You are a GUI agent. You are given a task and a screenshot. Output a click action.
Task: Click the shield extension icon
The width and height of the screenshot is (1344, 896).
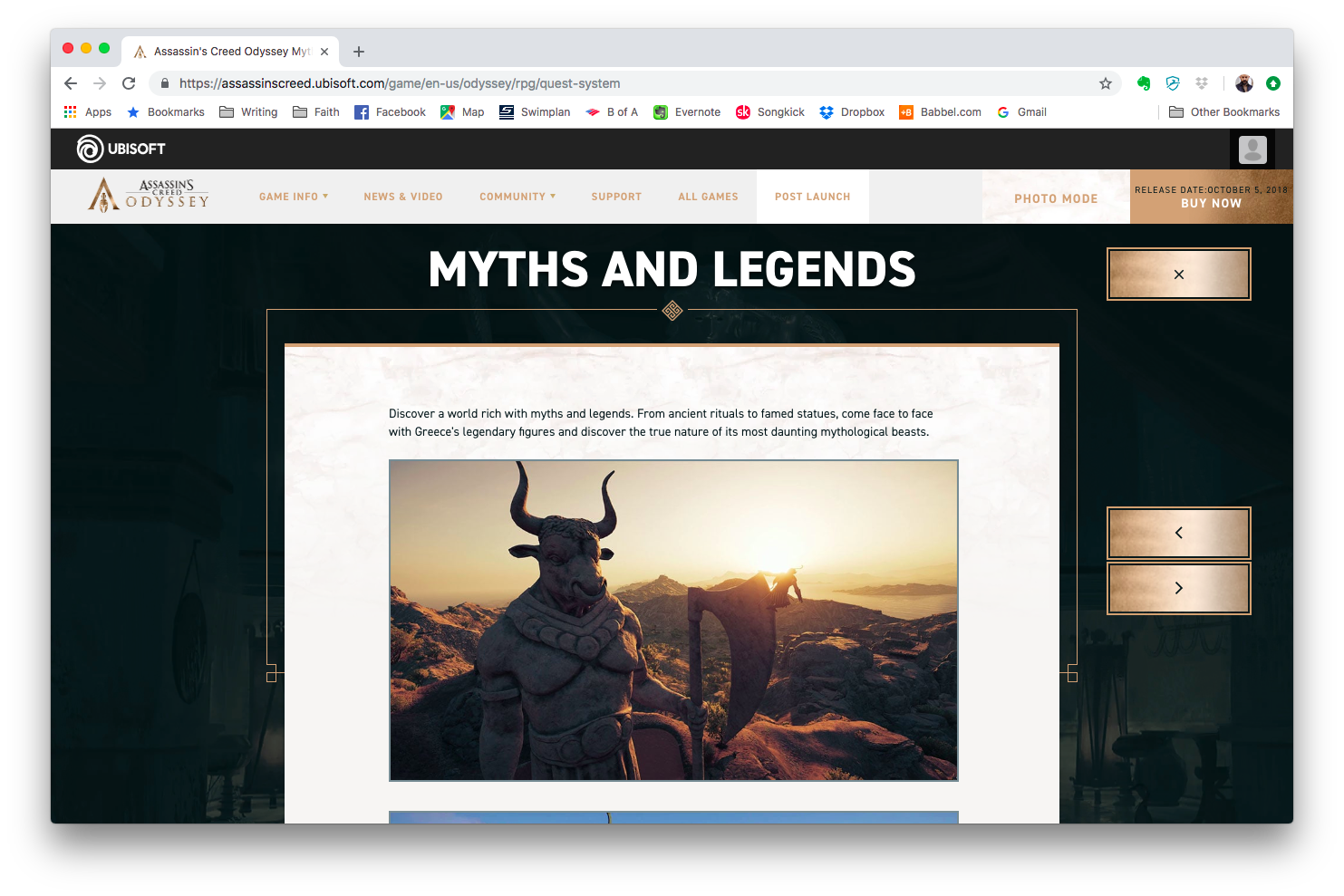click(x=1173, y=83)
